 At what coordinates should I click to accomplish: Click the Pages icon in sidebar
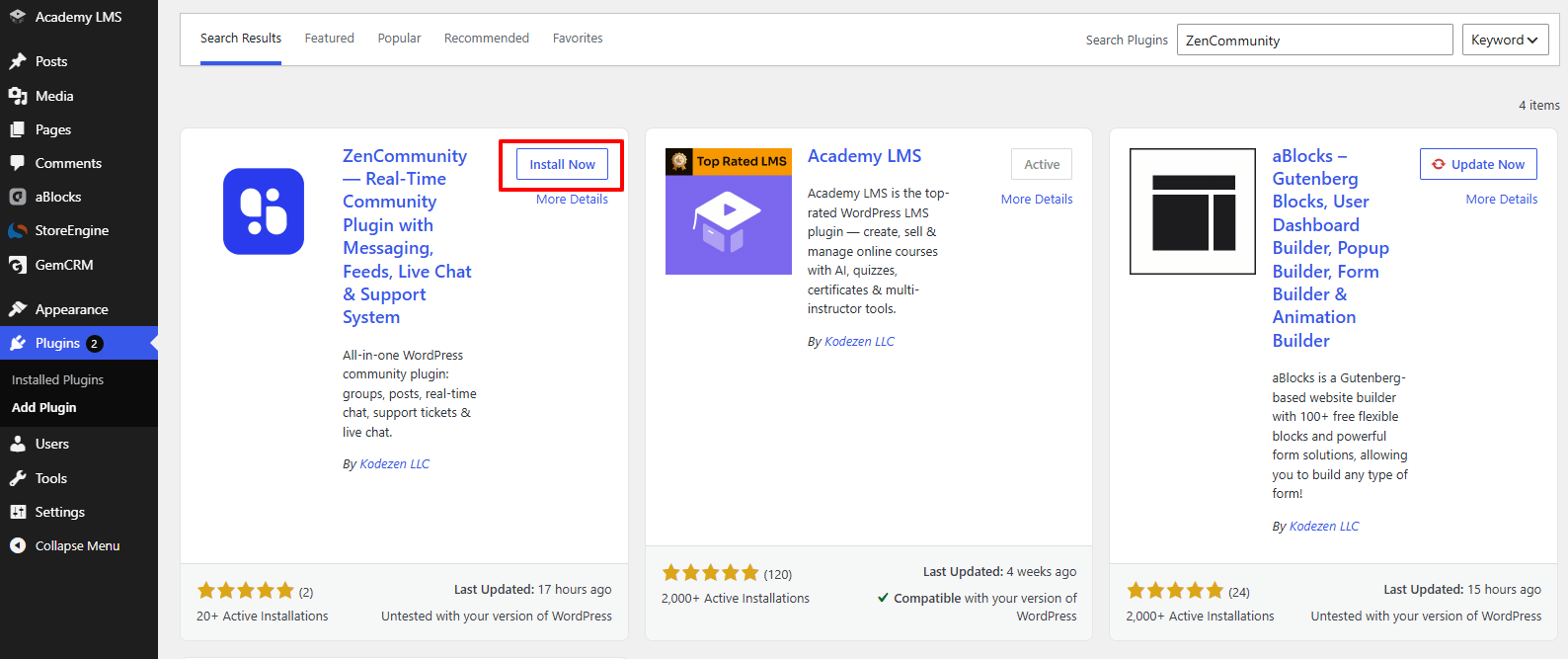(x=18, y=129)
